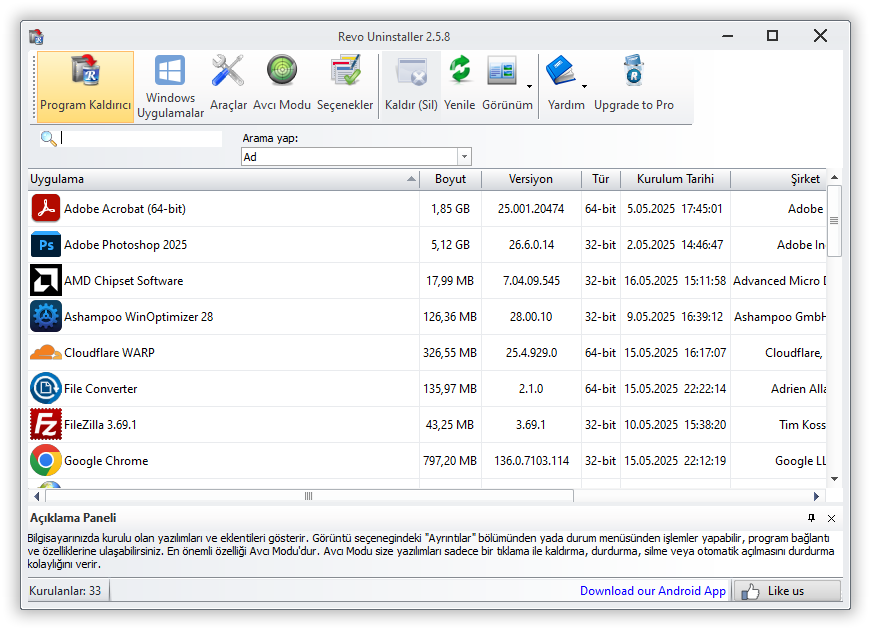This screenshot has width=871, height=630.
Task: Click version 25.001.20474 cell
Action: click(x=531, y=209)
